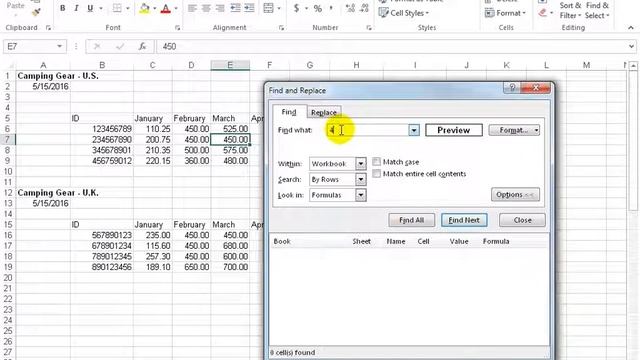640x360 pixels.
Task: Open the Borders dropdown arrow
Action: coord(127,8)
